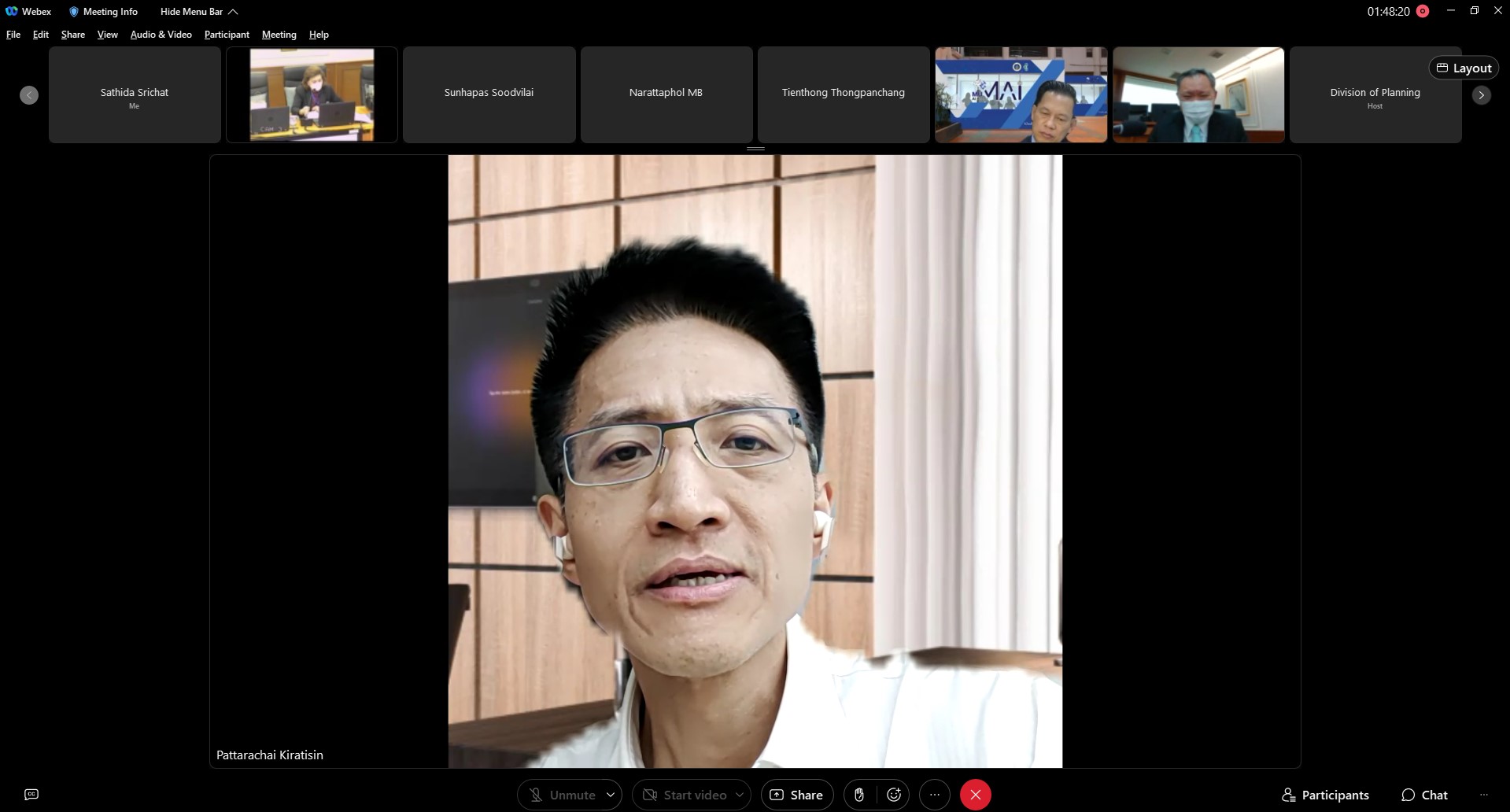Open the Audio & Video menu

point(161,35)
